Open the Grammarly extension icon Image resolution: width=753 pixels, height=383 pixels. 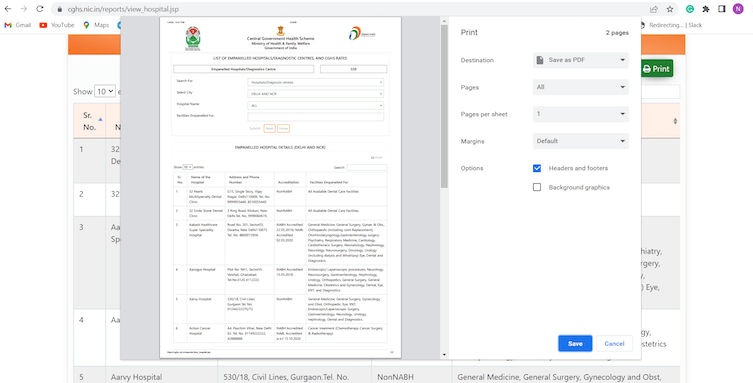[690, 9]
